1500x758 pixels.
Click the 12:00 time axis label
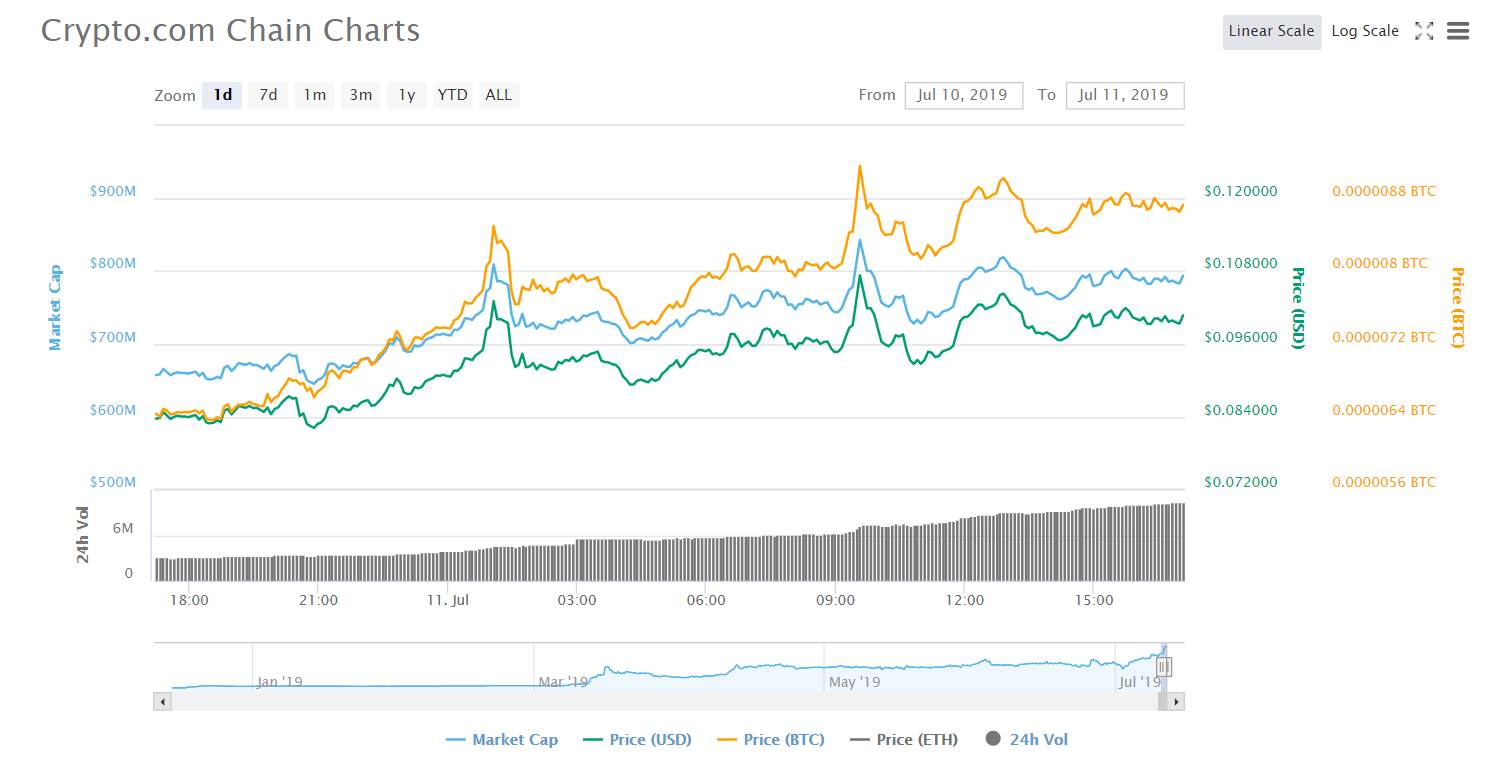(965, 600)
